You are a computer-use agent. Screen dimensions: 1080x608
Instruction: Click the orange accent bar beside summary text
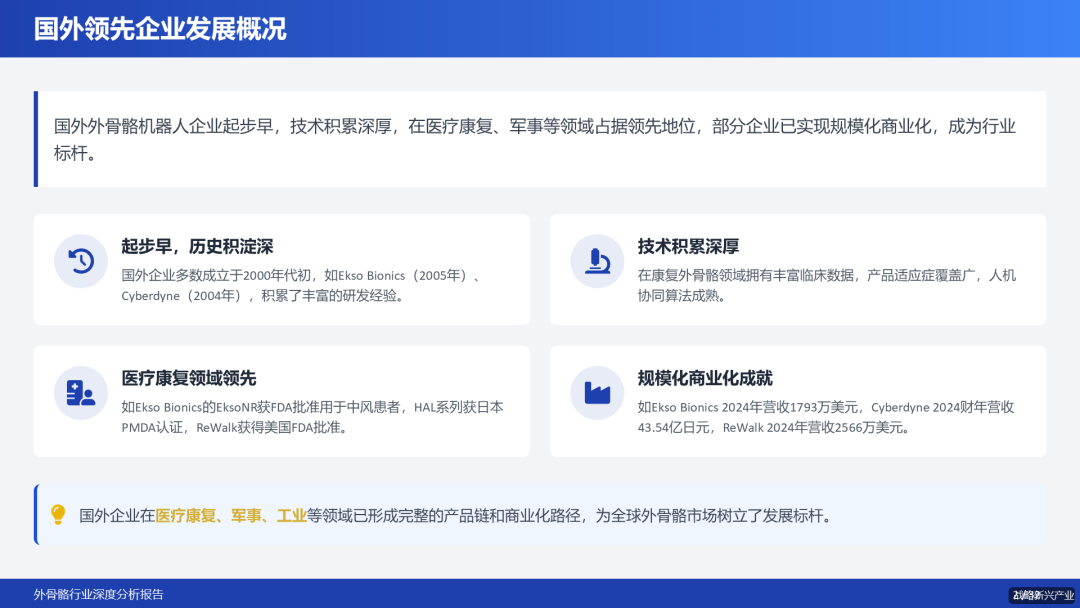pos(38,139)
